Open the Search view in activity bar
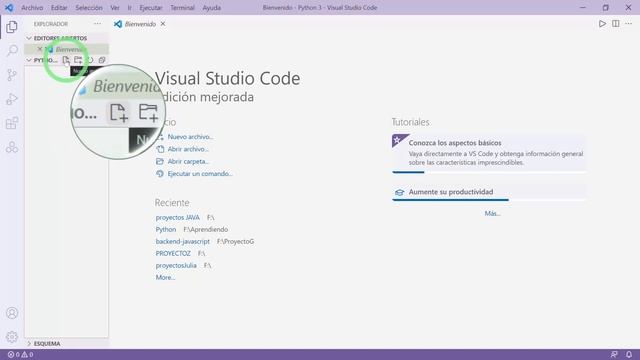Viewport: 640px width, 360px height. (12, 51)
